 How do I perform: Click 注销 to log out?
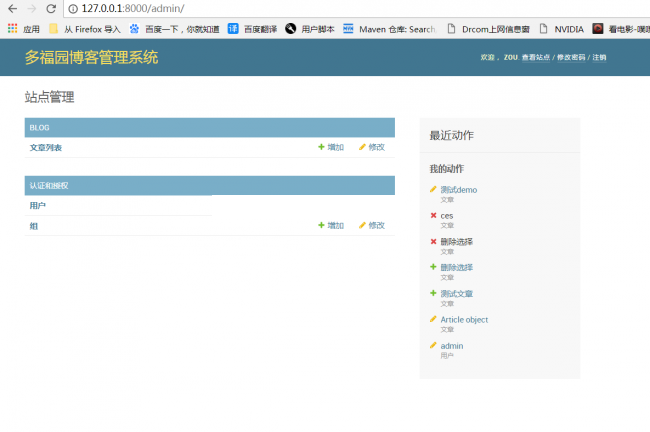point(599,57)
